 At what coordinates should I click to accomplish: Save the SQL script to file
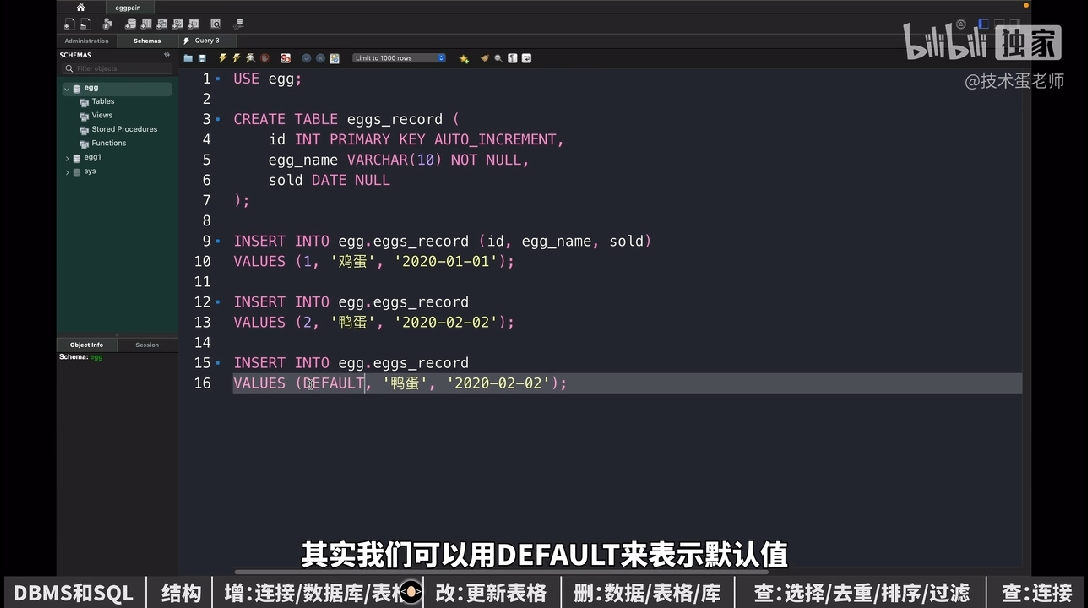click(202, 58)
